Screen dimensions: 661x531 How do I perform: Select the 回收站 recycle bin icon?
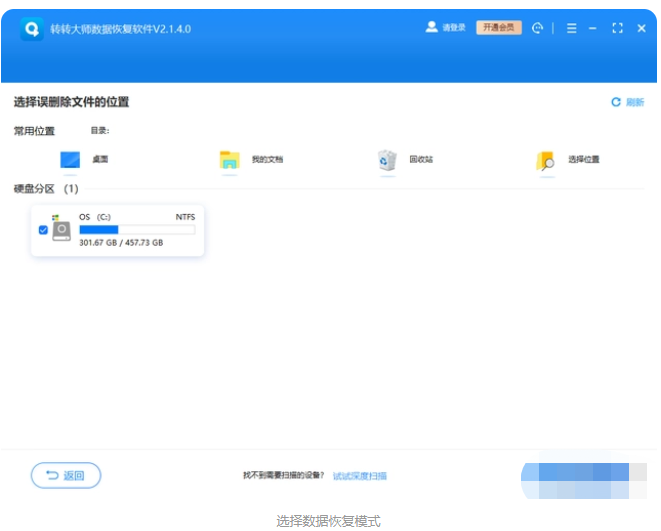387,160
